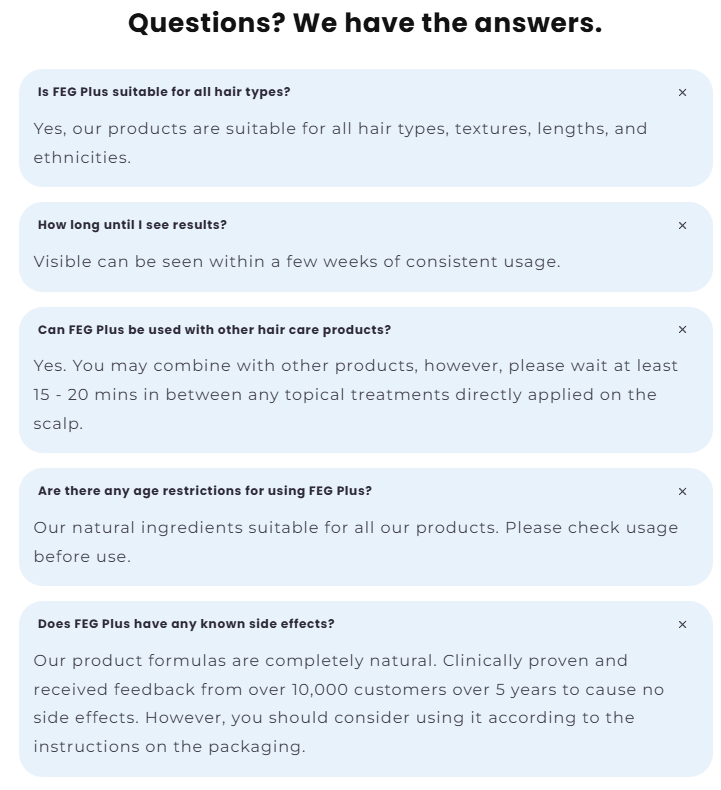Click the word 'ethnicities.' in the first answer
The width and height of the screenshot is (721, 790).
pyautogui.click(x=82, y=158)
